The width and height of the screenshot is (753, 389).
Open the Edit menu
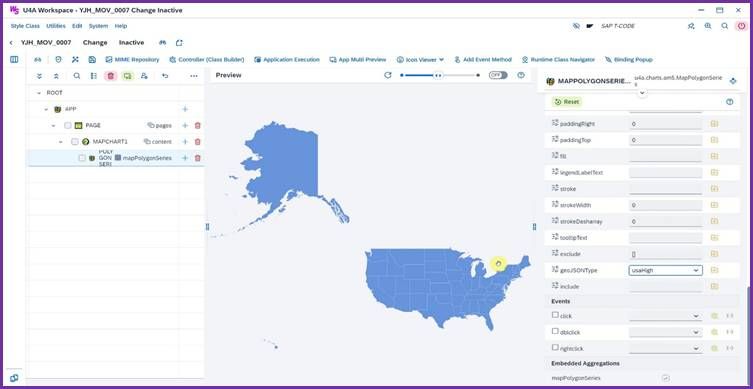pos(77,26)
